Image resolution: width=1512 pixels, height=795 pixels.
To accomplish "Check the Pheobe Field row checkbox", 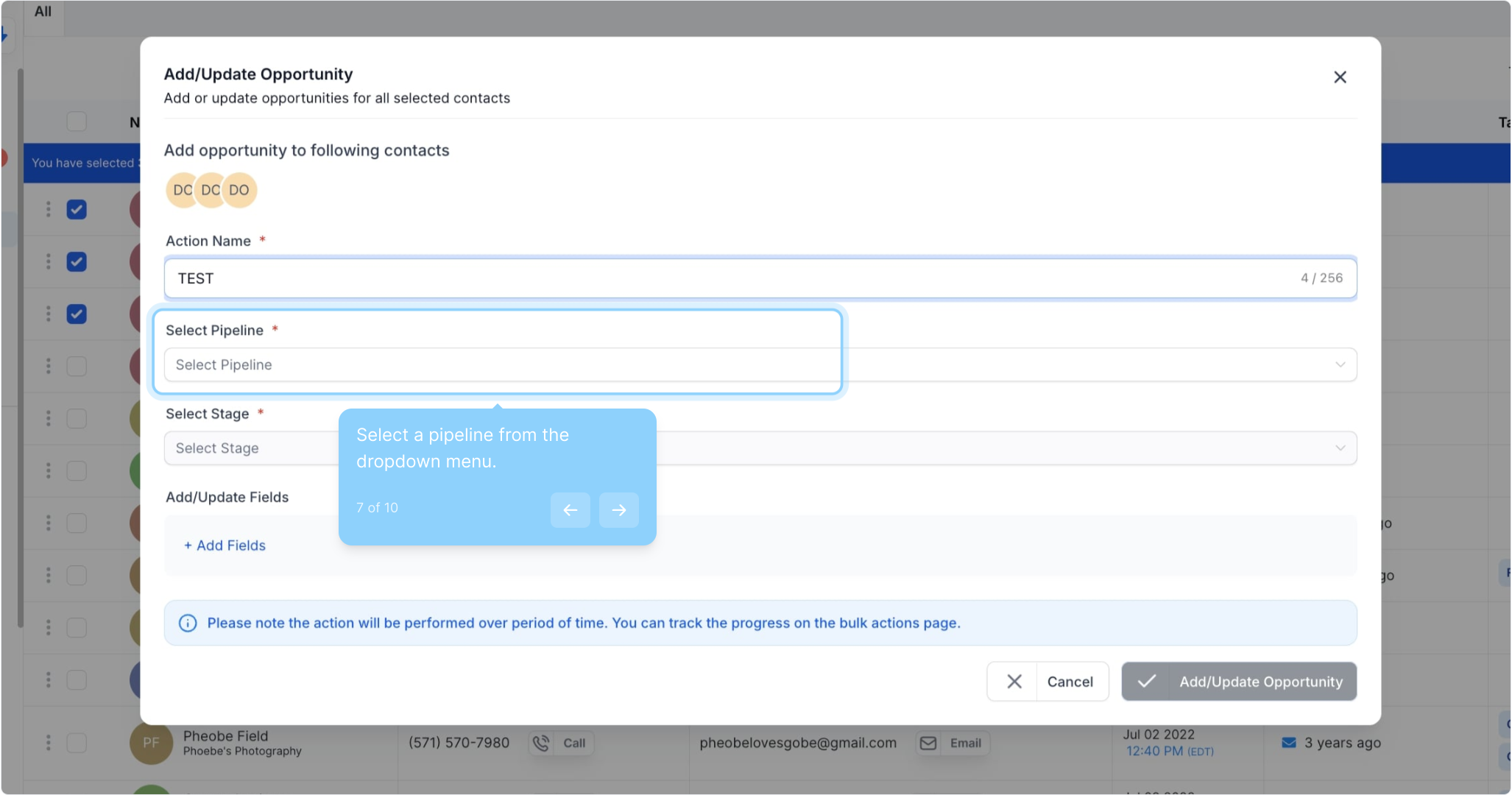I will (77, 742).
